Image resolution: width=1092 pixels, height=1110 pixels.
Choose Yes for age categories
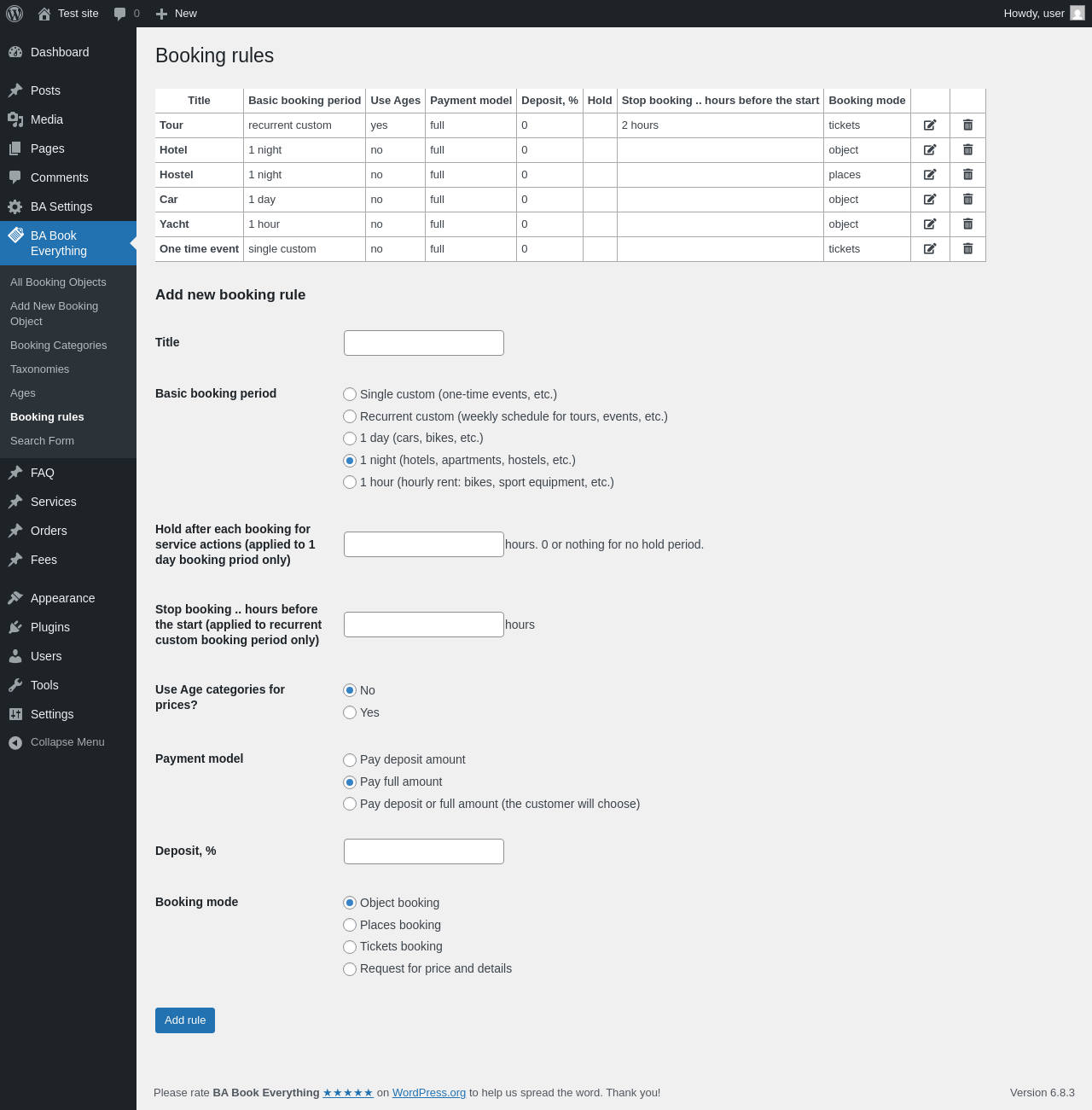[x=350, y=712]
